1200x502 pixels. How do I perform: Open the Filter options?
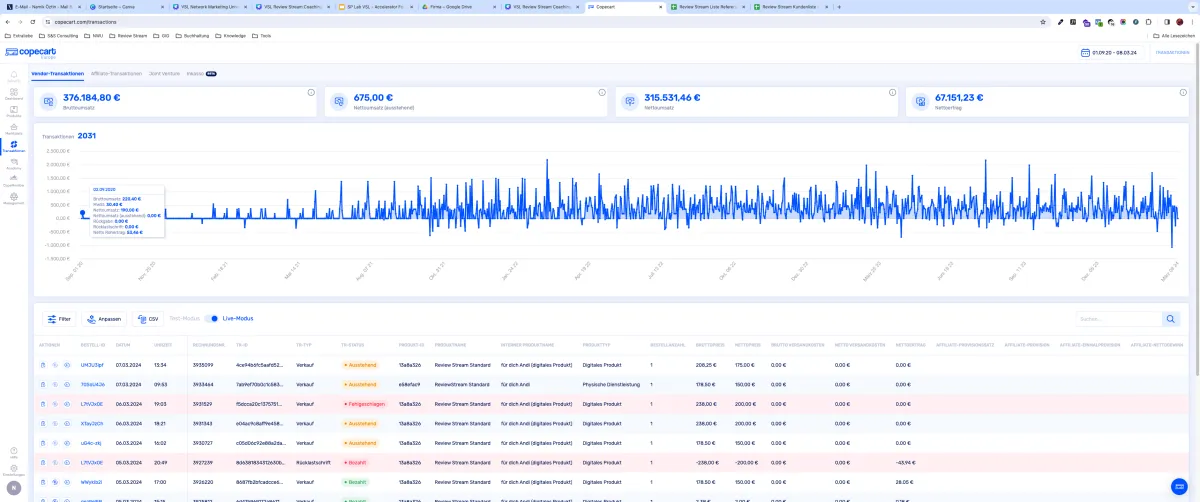coord(58,319)
